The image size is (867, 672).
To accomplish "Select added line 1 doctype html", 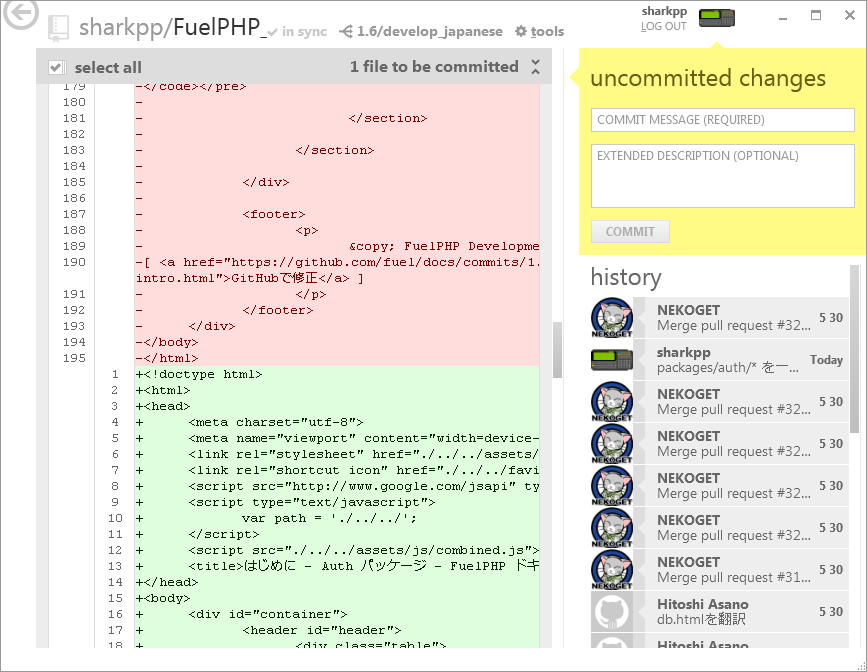I will pyautogui.click(x=337, y=374).
